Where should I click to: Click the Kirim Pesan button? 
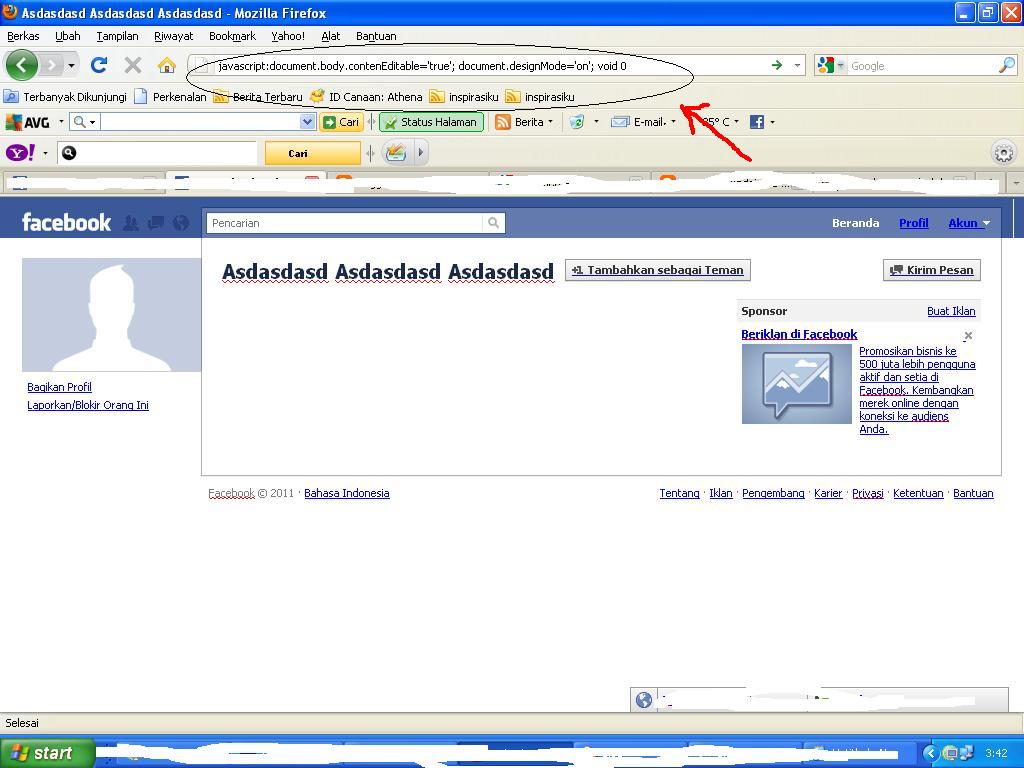(x=932, y=270)
